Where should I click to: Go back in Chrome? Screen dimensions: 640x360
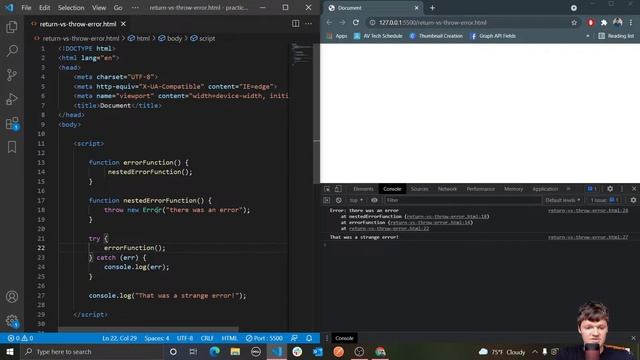click(x=329, y=22)
